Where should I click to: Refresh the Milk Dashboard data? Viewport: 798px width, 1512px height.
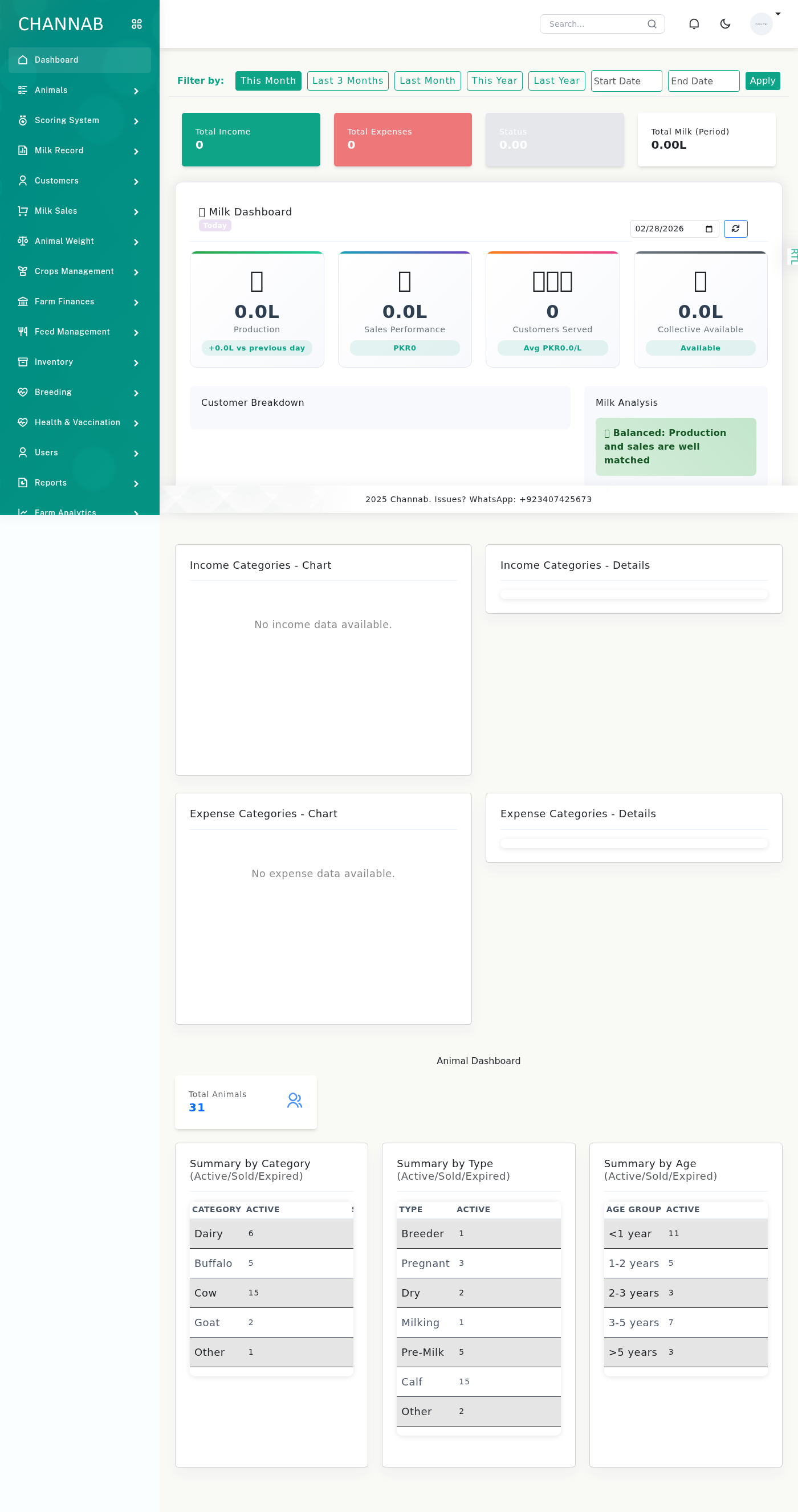(735, 229)
